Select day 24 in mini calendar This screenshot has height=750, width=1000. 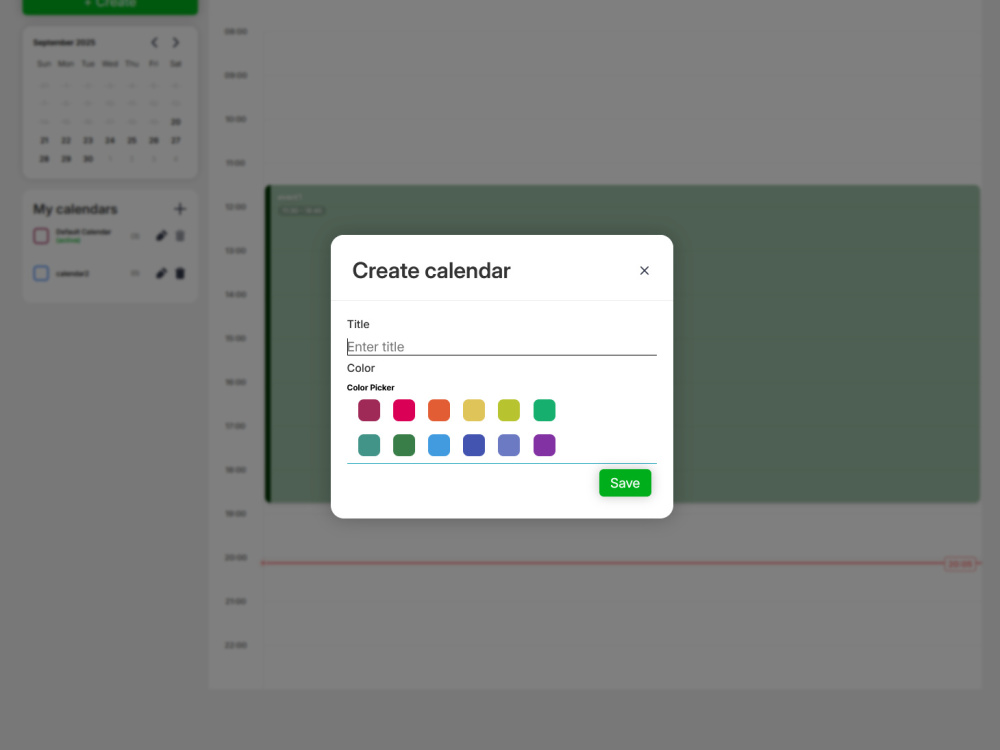click(x=110, y=140)
